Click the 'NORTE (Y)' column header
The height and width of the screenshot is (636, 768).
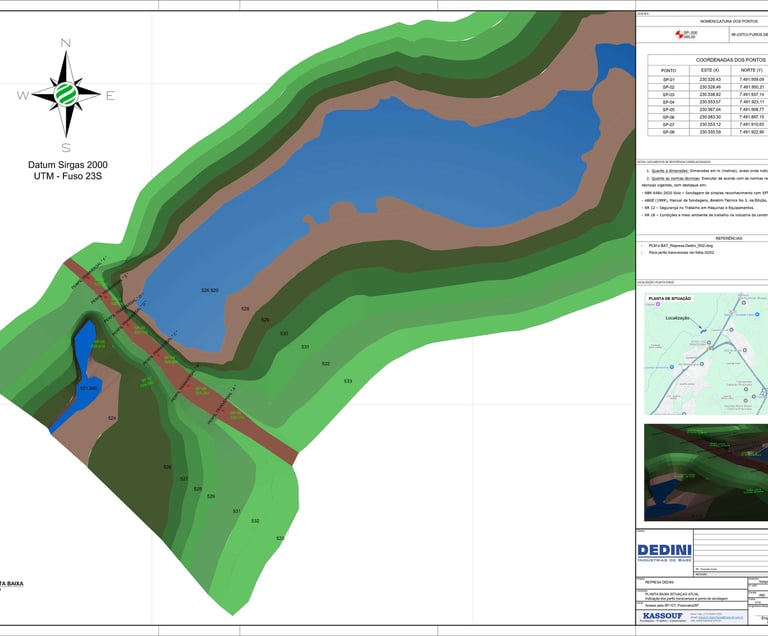pos(751,70)
